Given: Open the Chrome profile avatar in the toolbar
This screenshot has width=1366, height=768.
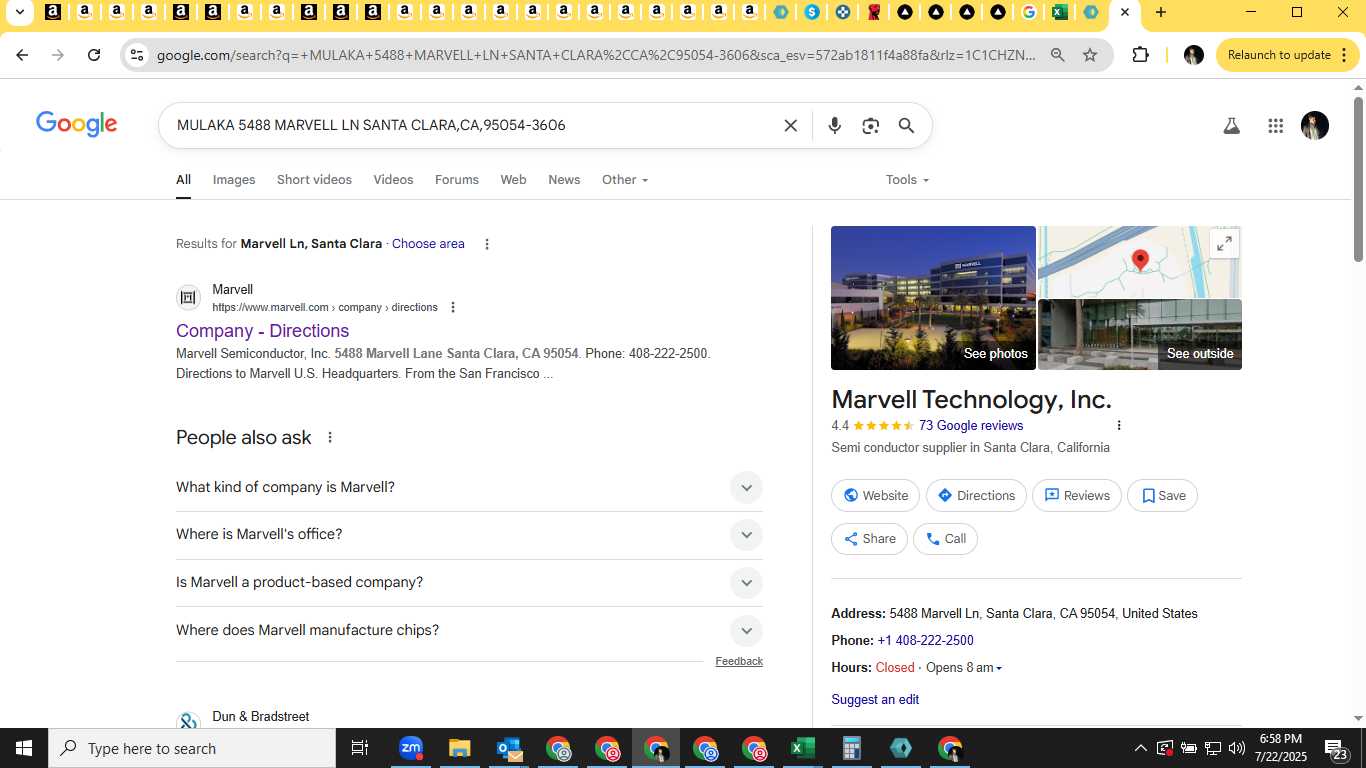Looking at the screenshot, I should 1193,55.
